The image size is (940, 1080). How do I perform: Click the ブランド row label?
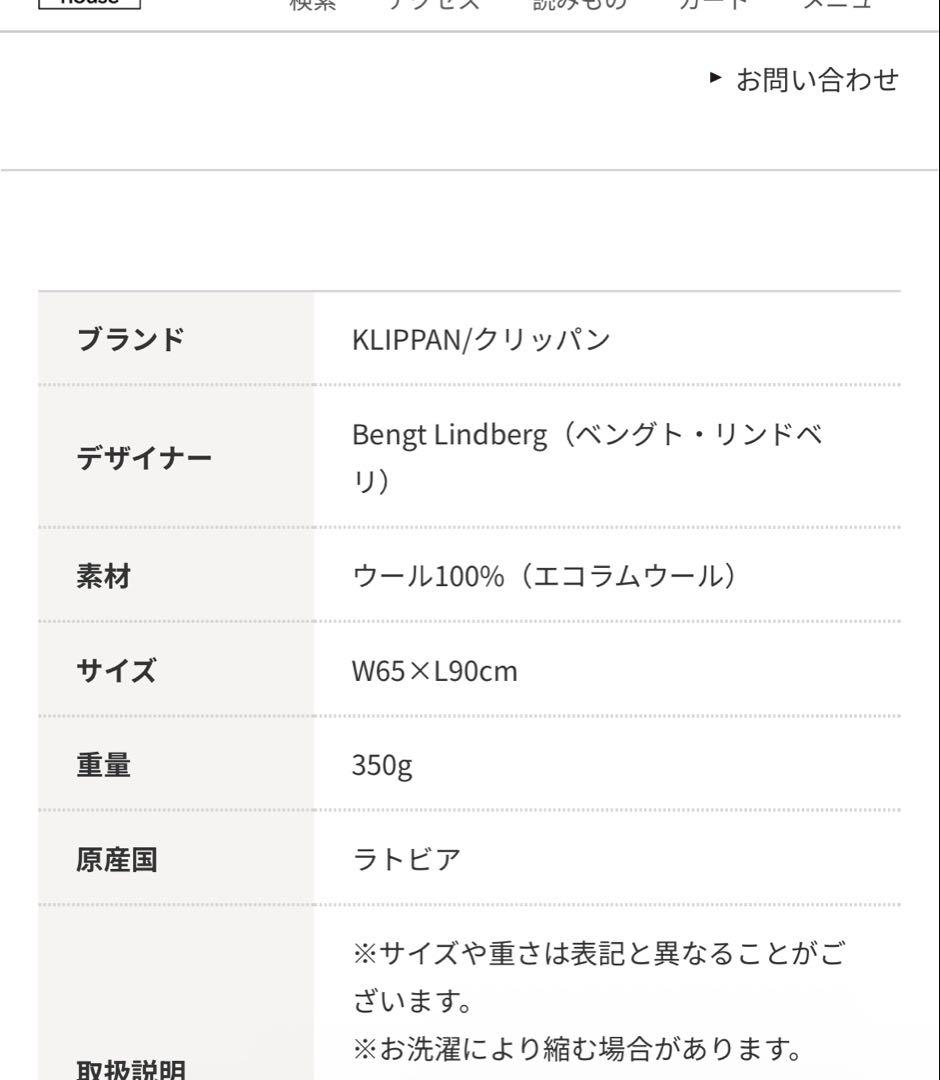coord(131,340)
